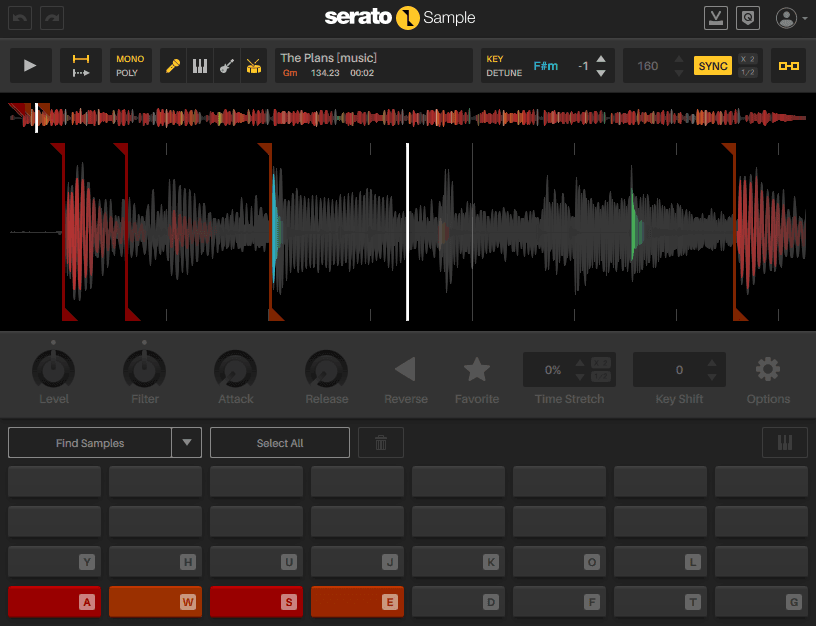Select the KEY mode label

(495, 59)
